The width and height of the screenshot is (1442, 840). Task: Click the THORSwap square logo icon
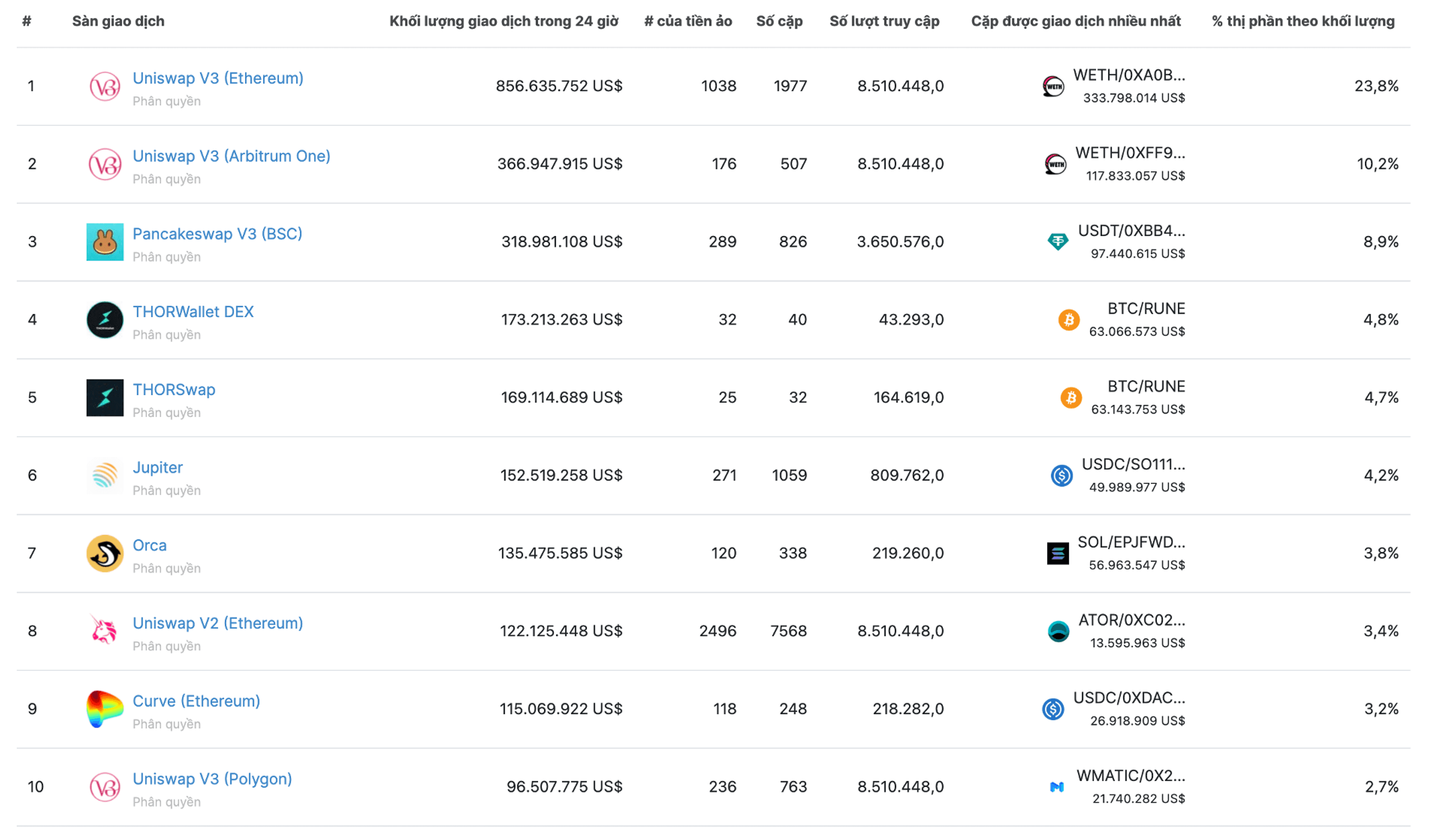[x=105, y=399]
